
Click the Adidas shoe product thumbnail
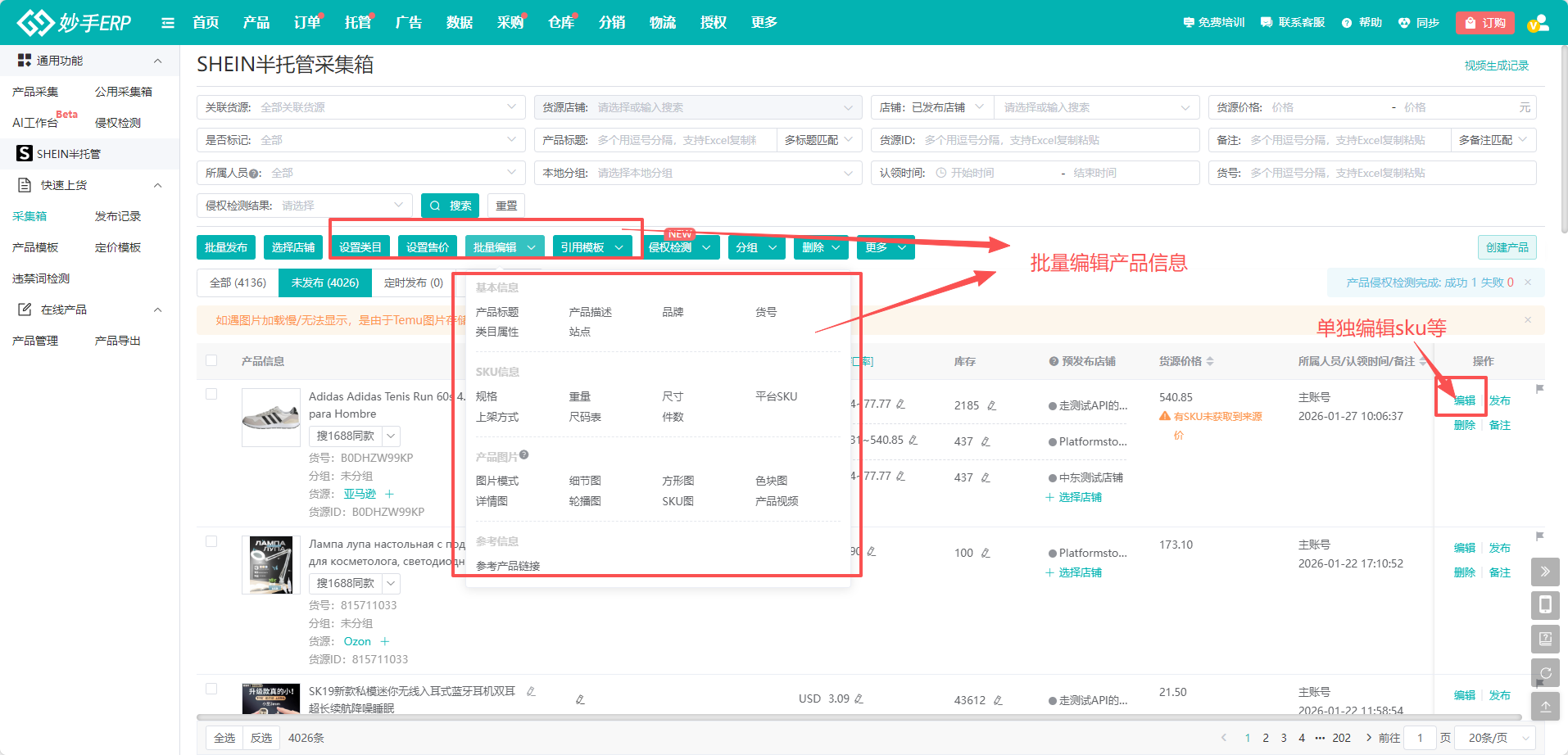pyautogui.click(x=270, y=418)
